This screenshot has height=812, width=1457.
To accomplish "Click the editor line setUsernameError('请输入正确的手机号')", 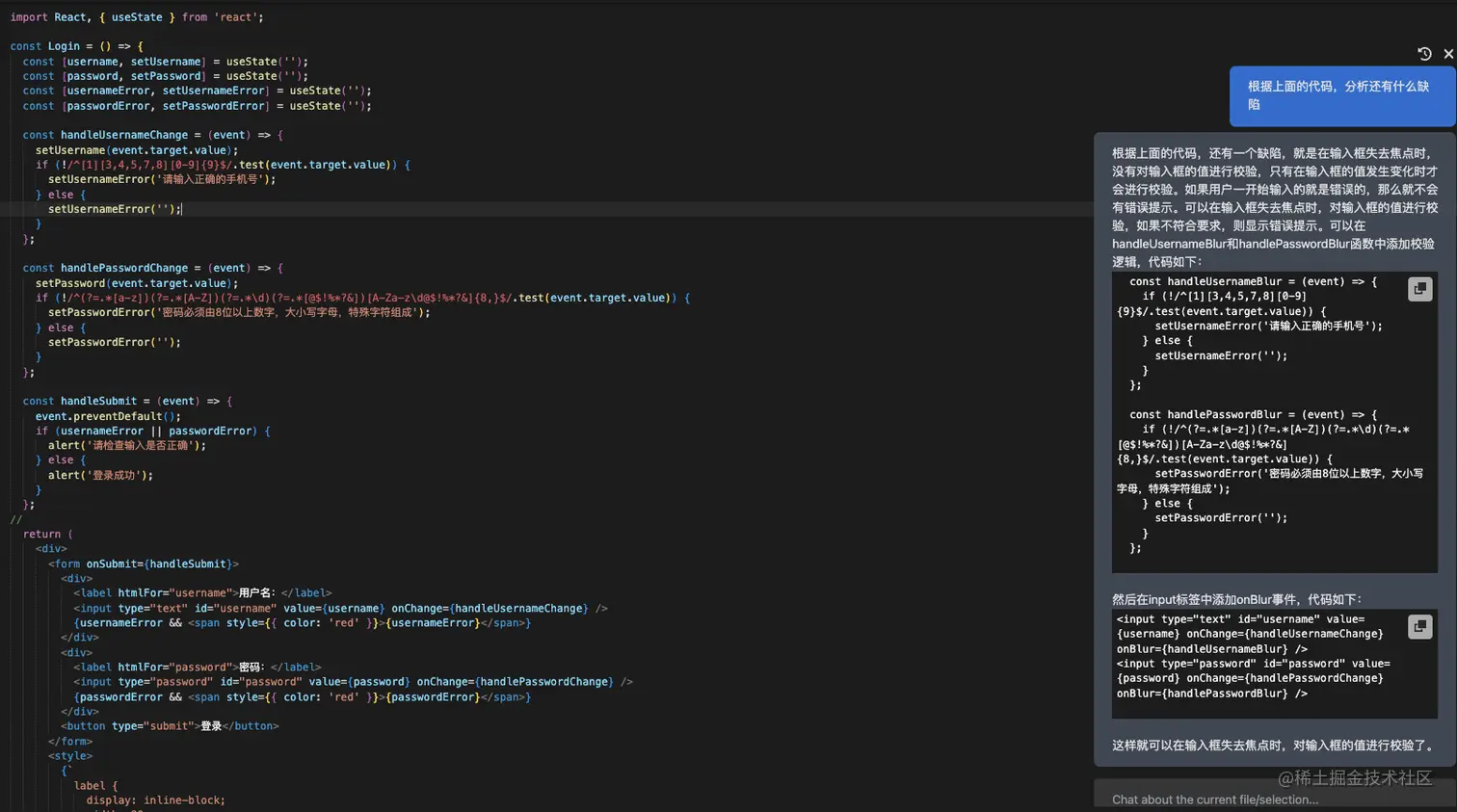I will tap(162, 179).
